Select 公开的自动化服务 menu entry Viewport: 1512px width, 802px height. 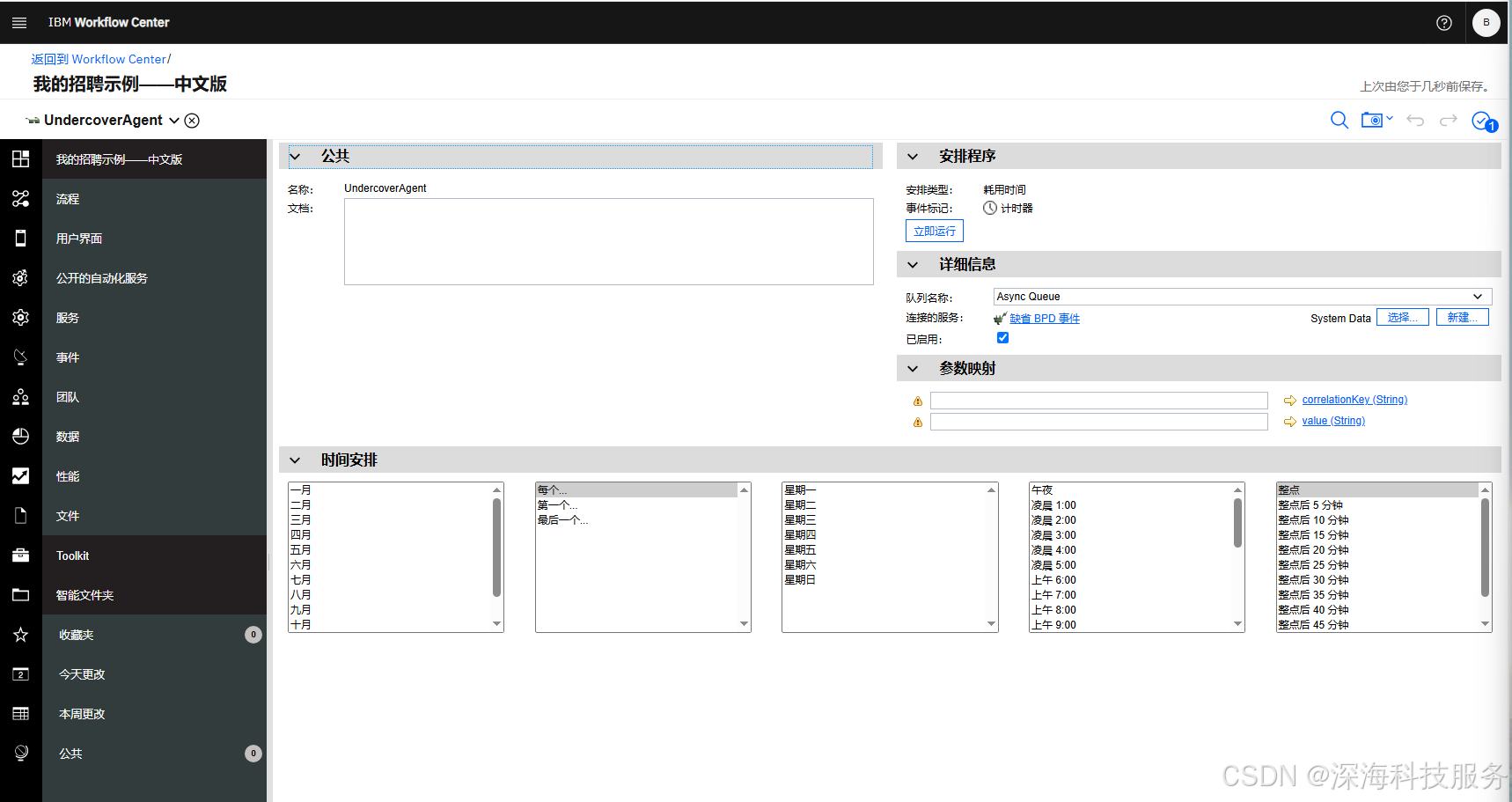154,278
